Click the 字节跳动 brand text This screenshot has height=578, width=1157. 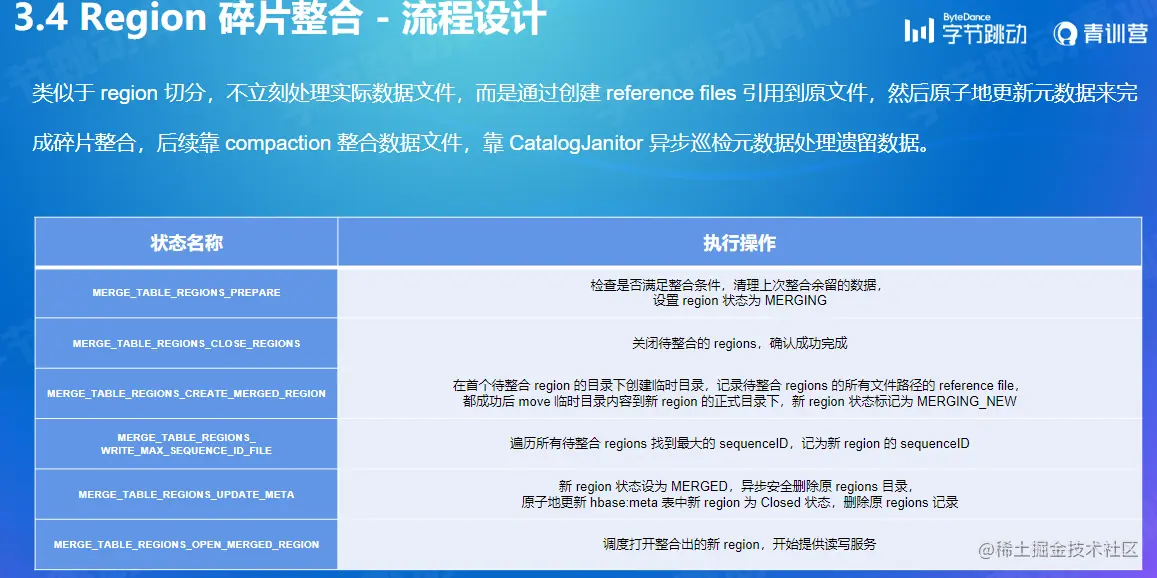point(984,35)
